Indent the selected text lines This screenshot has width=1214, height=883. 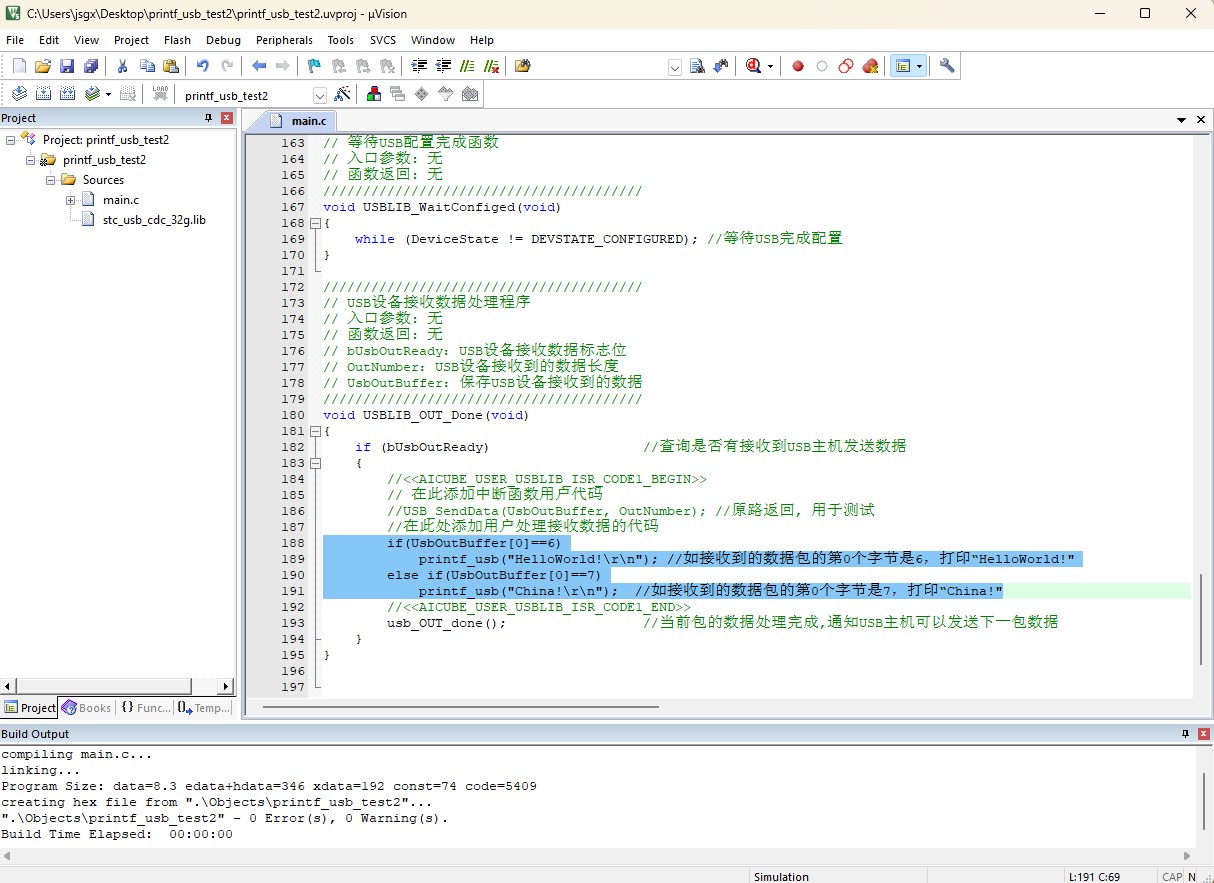(x=419, y=66)
